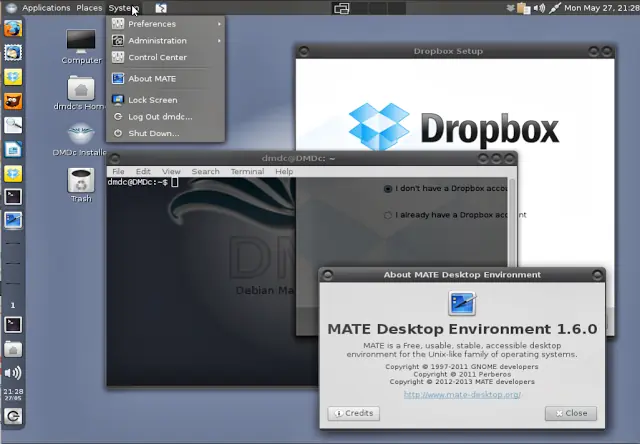This screenshot has height=444, width=640.
Task: Open the terminal's View menu
Action: [171, 172]
